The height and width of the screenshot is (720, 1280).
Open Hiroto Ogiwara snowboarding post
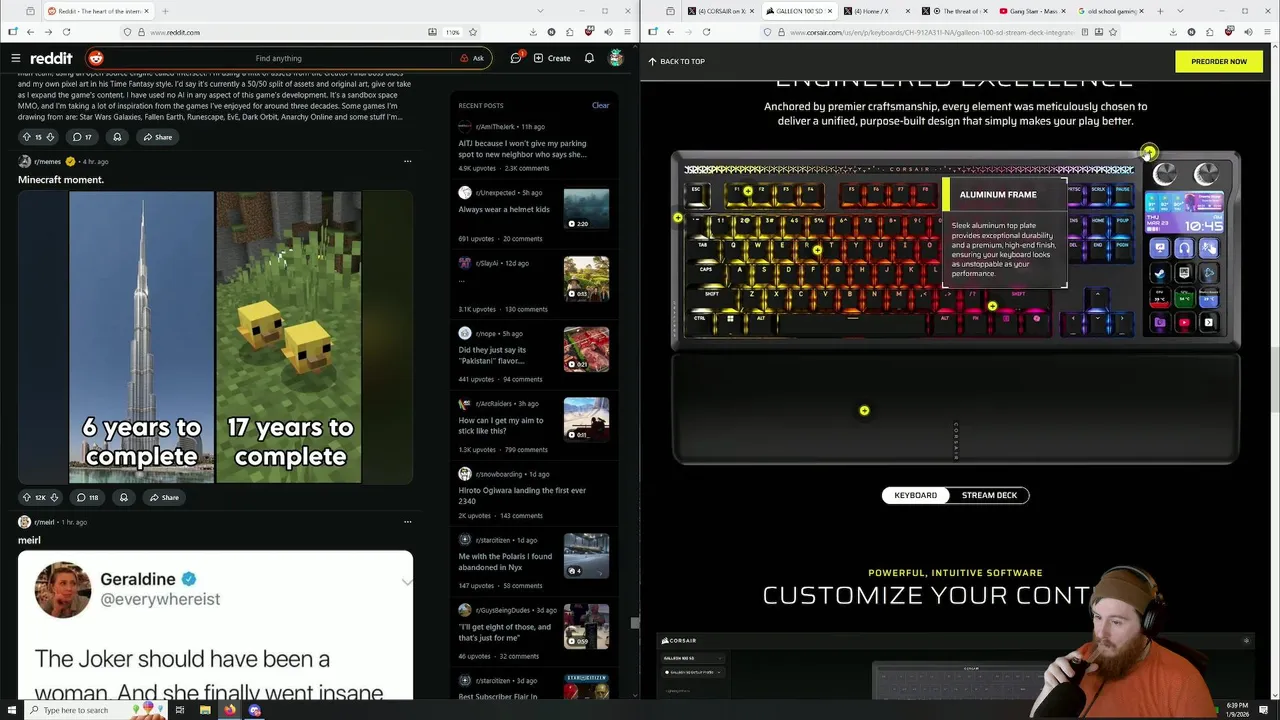pyautogui.click(x=522, y=496)
